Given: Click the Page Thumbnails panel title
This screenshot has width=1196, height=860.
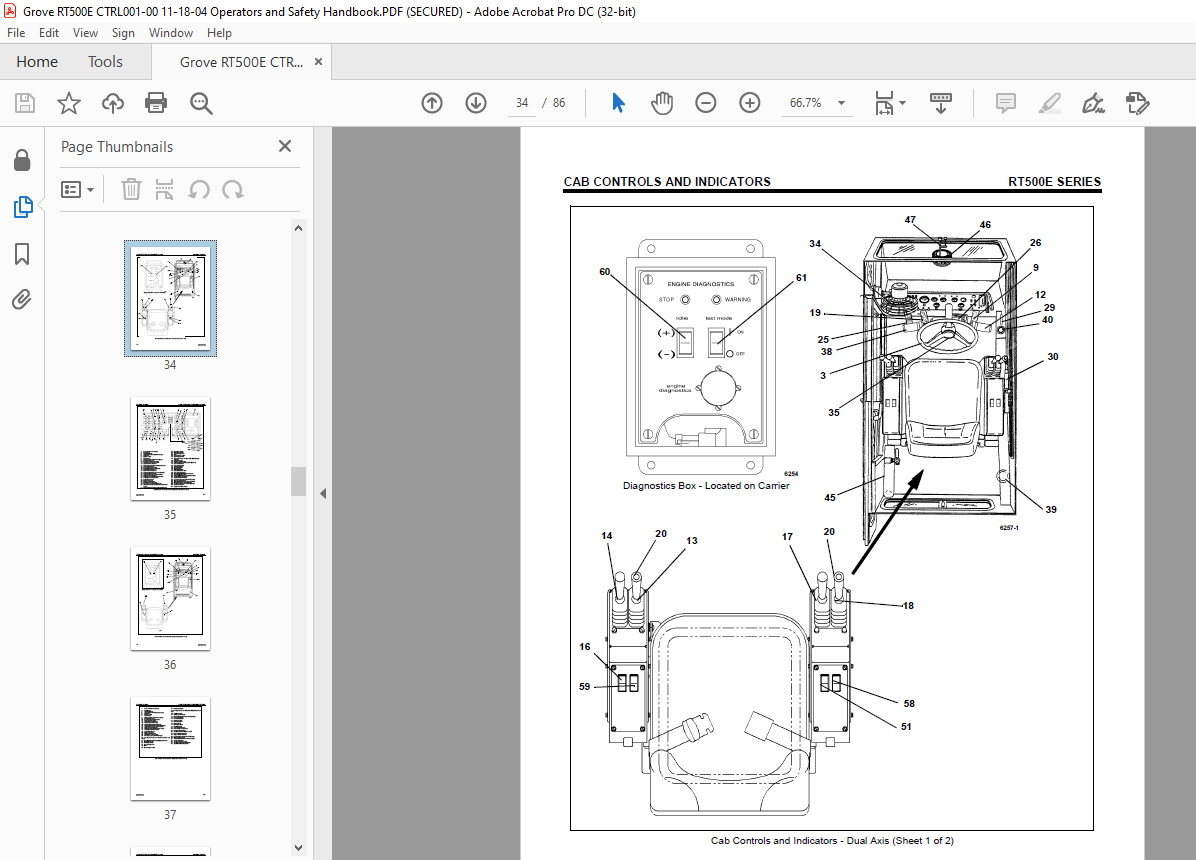Looking at the screenshot, I should tap(117, 147).
